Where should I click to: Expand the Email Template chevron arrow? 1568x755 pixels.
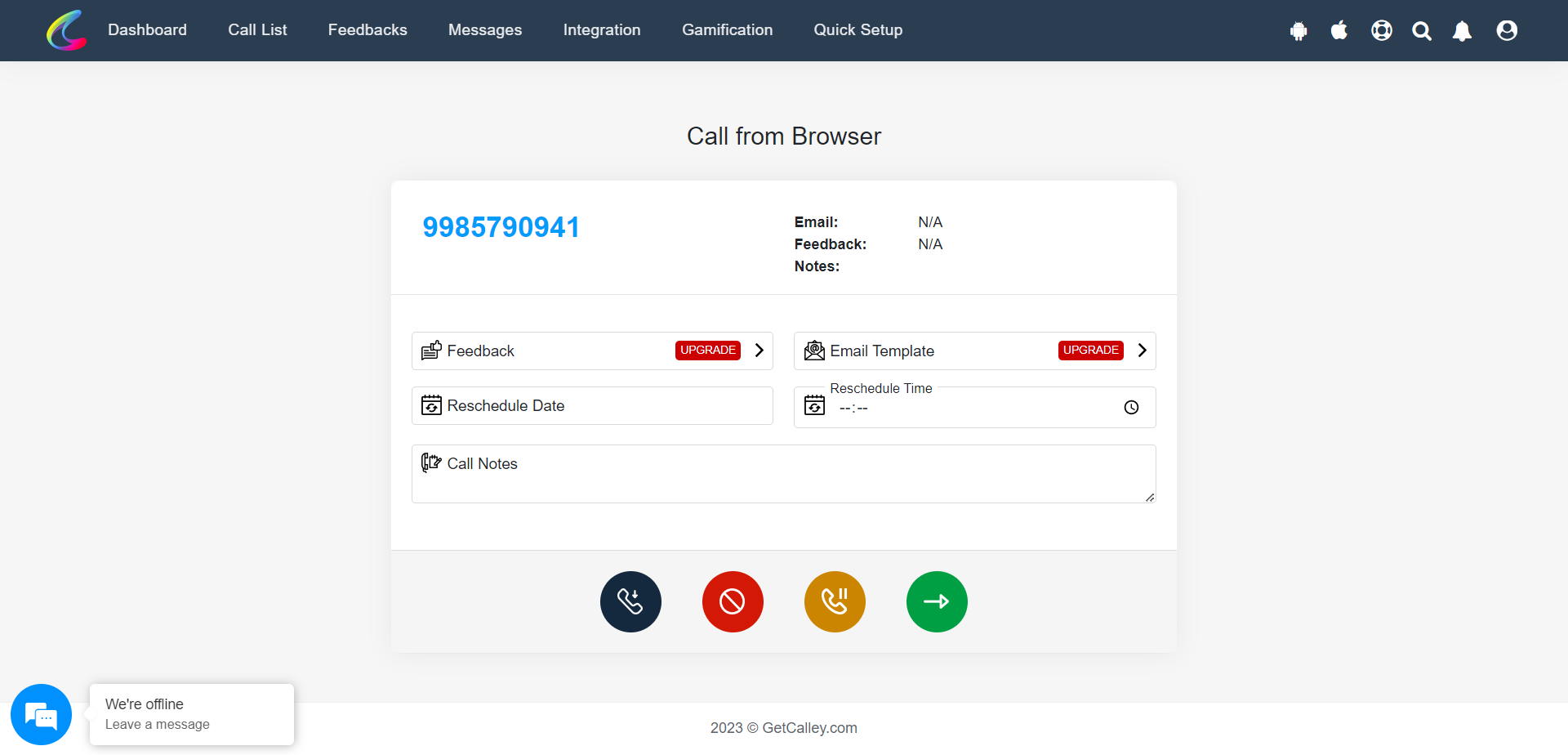coord(1143,350)
